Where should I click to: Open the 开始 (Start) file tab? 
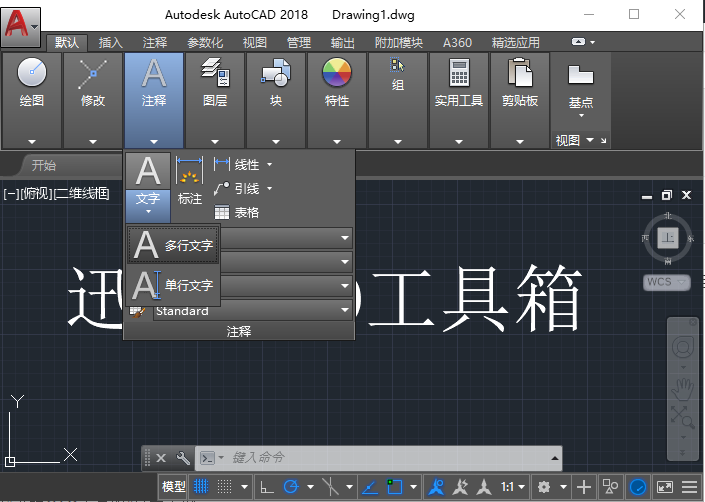(x=44, y=165)
